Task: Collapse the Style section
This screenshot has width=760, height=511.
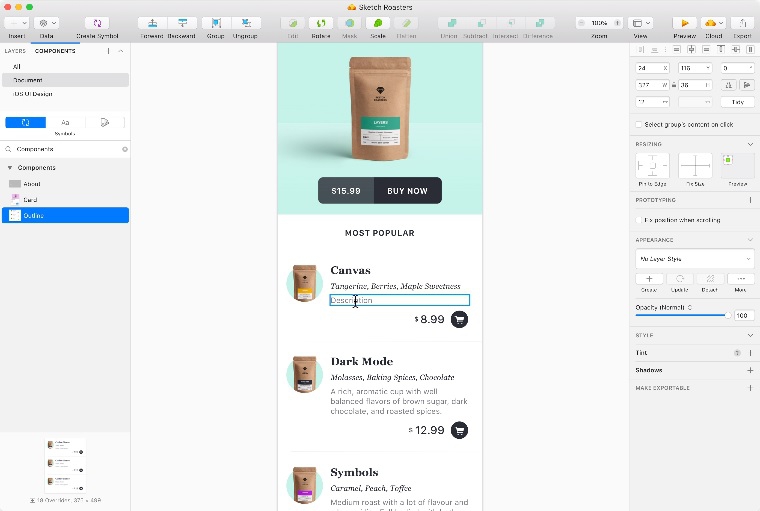Action: click(x=750, y=335)
